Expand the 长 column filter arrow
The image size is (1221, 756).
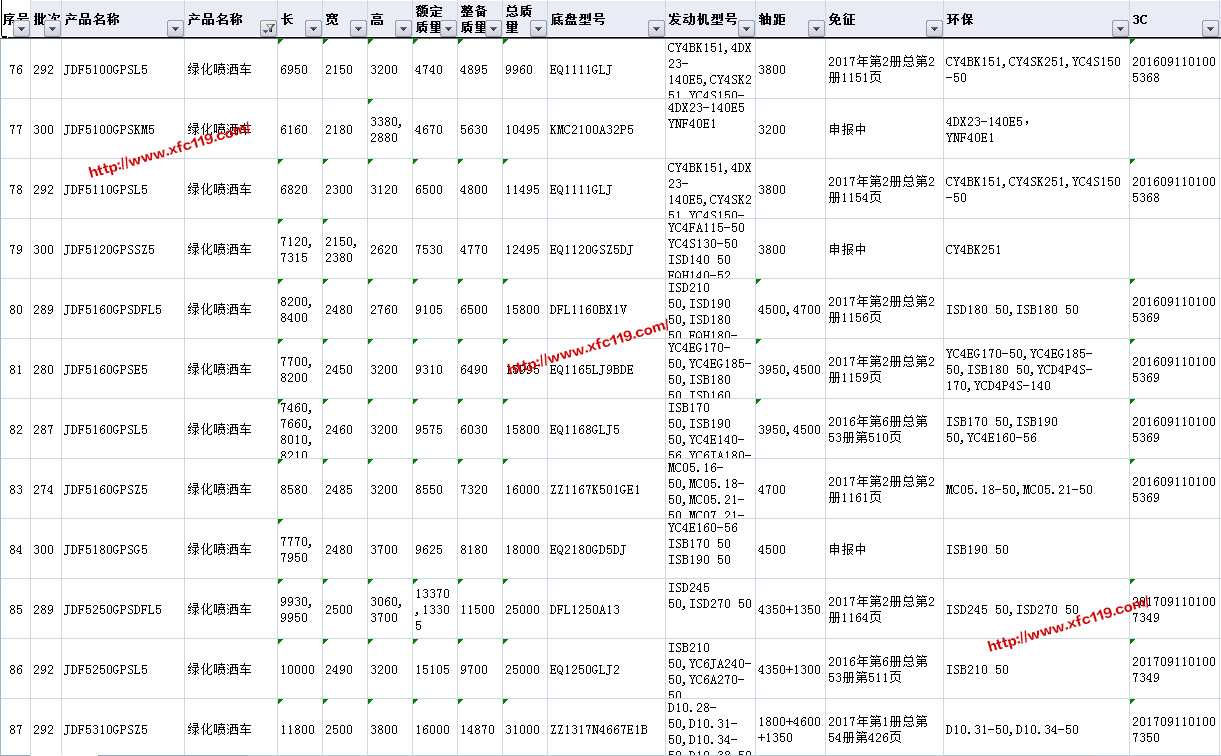(x=313, y=30)
